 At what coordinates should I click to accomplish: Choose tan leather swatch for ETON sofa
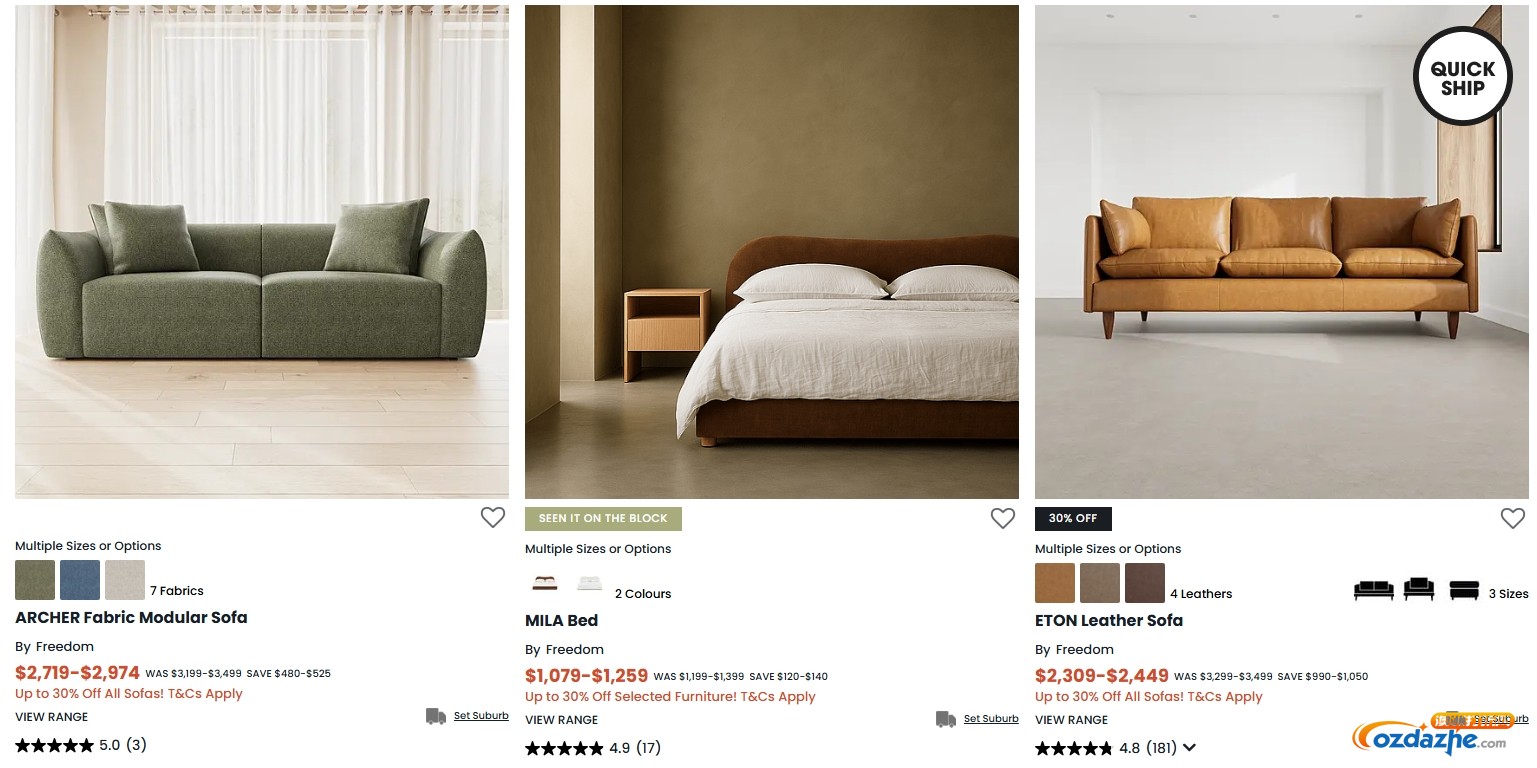[x=1055, y=583]
